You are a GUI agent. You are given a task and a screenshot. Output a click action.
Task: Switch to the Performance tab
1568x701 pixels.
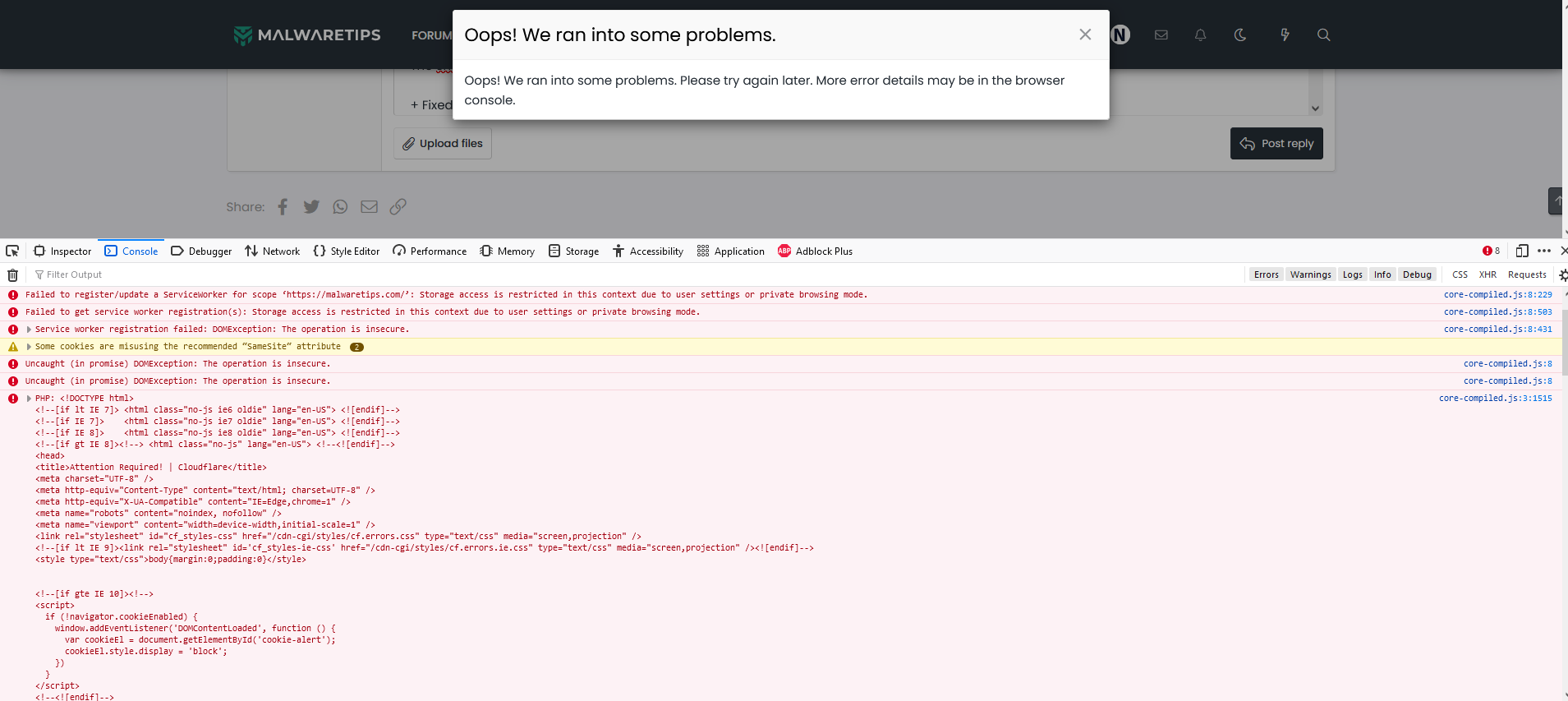[430, 251]
